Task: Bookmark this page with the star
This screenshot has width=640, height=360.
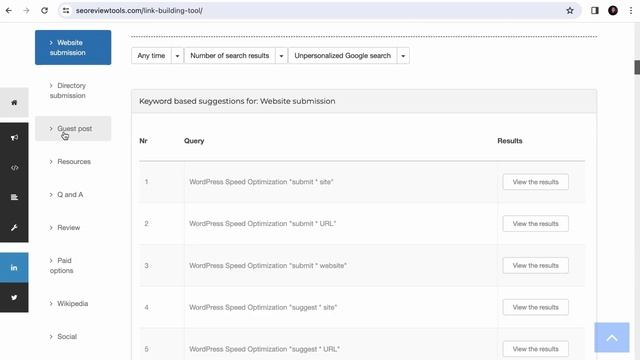Action: pos(570,11)
